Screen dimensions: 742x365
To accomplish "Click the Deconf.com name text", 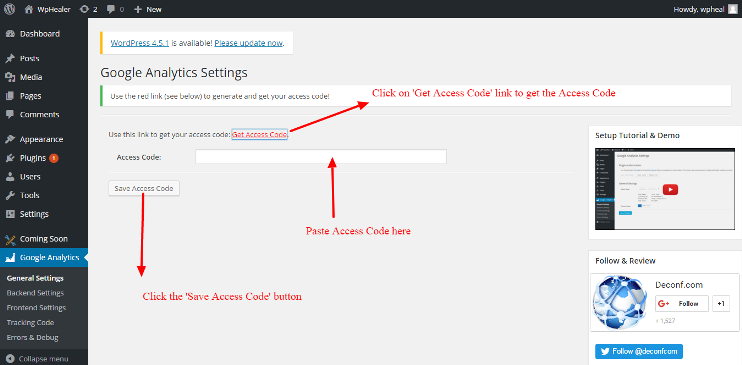I will coord(679,285).
